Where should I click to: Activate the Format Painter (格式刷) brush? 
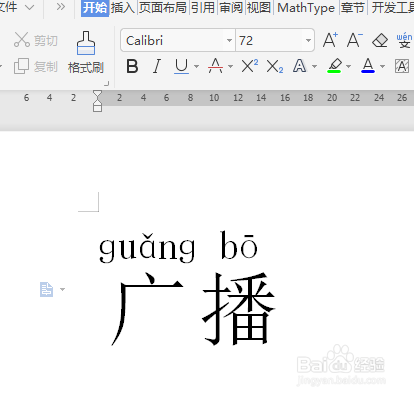pyautogui.click(x=86, y=53)
